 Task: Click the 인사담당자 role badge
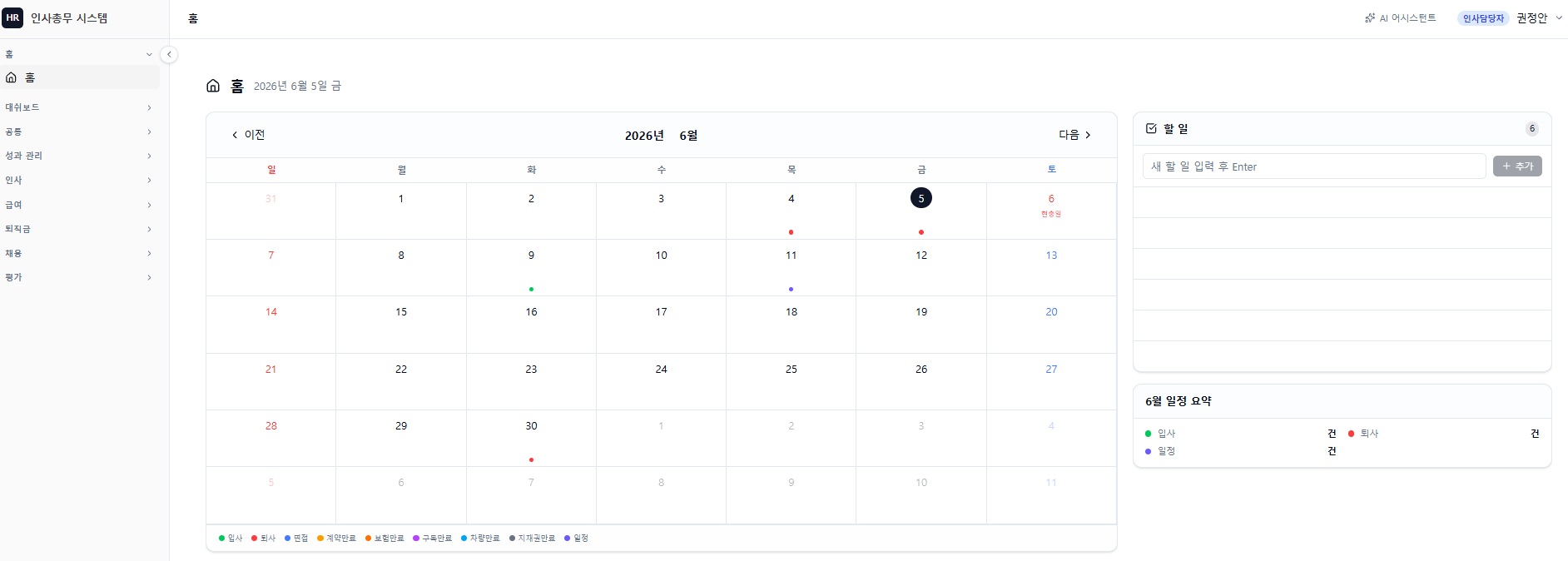(1483, 18)
